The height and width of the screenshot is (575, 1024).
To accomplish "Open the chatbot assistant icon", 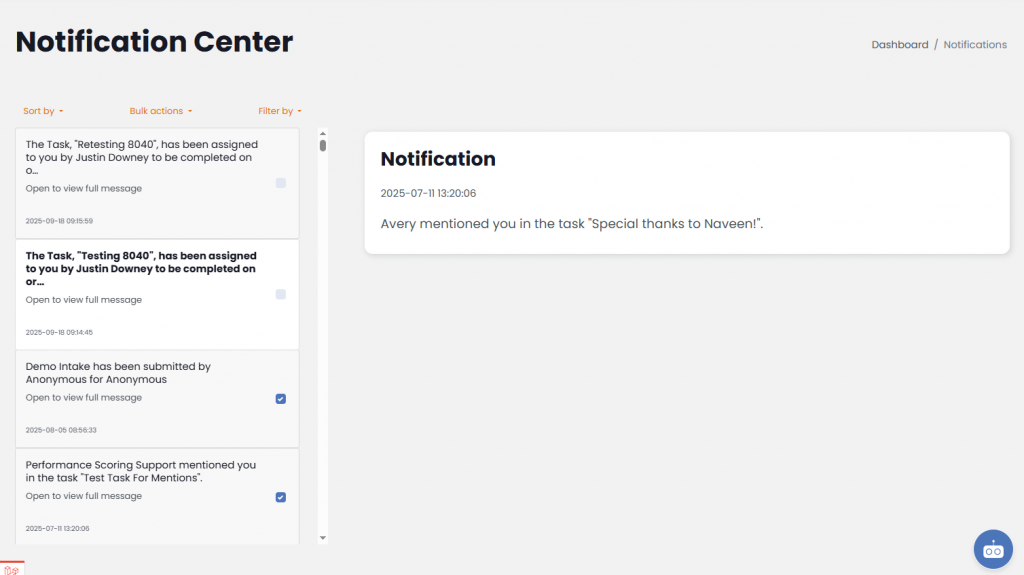I will coord(993,549).
